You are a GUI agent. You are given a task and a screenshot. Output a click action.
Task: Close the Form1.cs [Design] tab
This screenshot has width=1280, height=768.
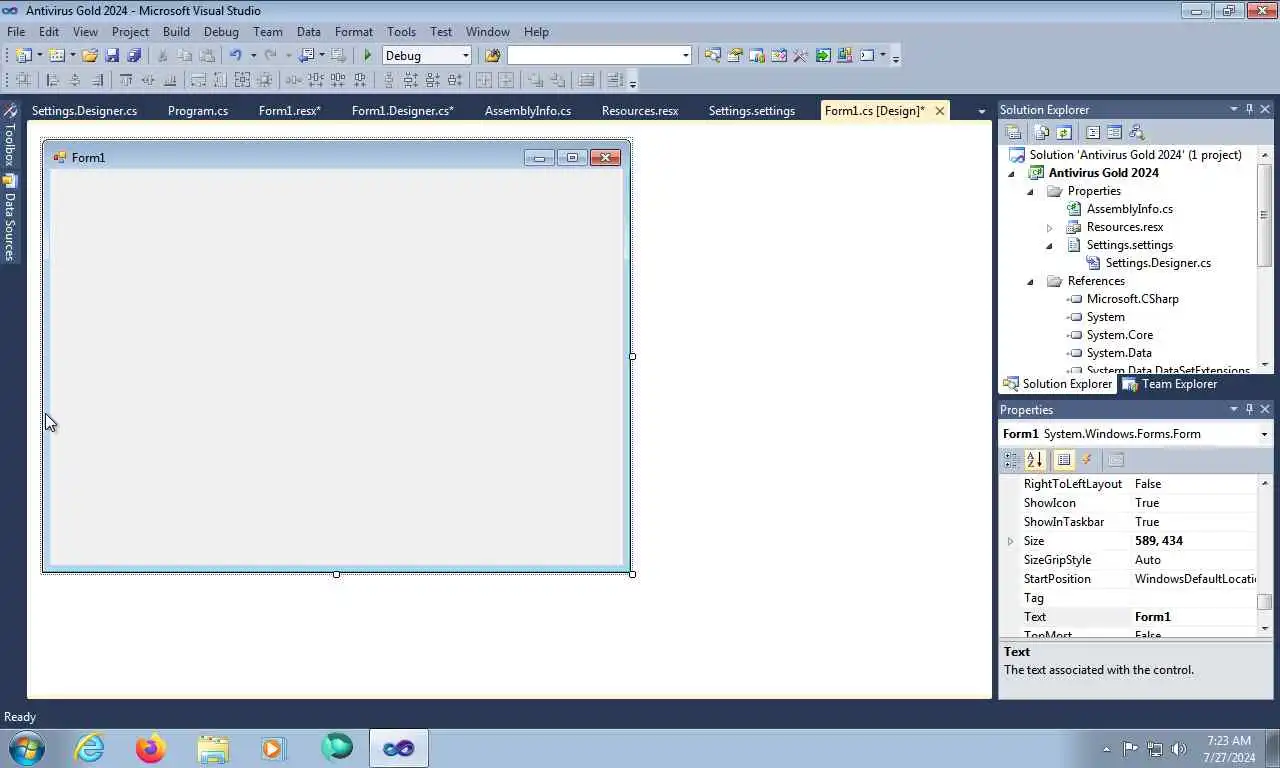click(939, 111)
